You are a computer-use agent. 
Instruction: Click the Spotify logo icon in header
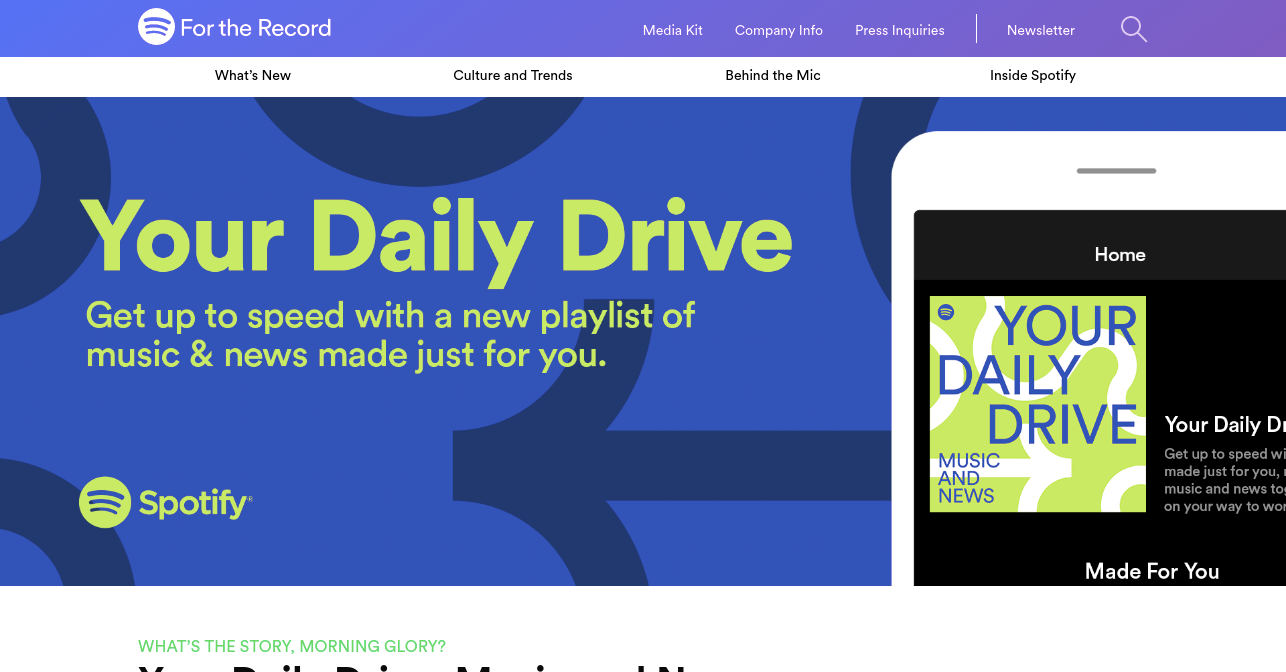click(x=156, y=27)
